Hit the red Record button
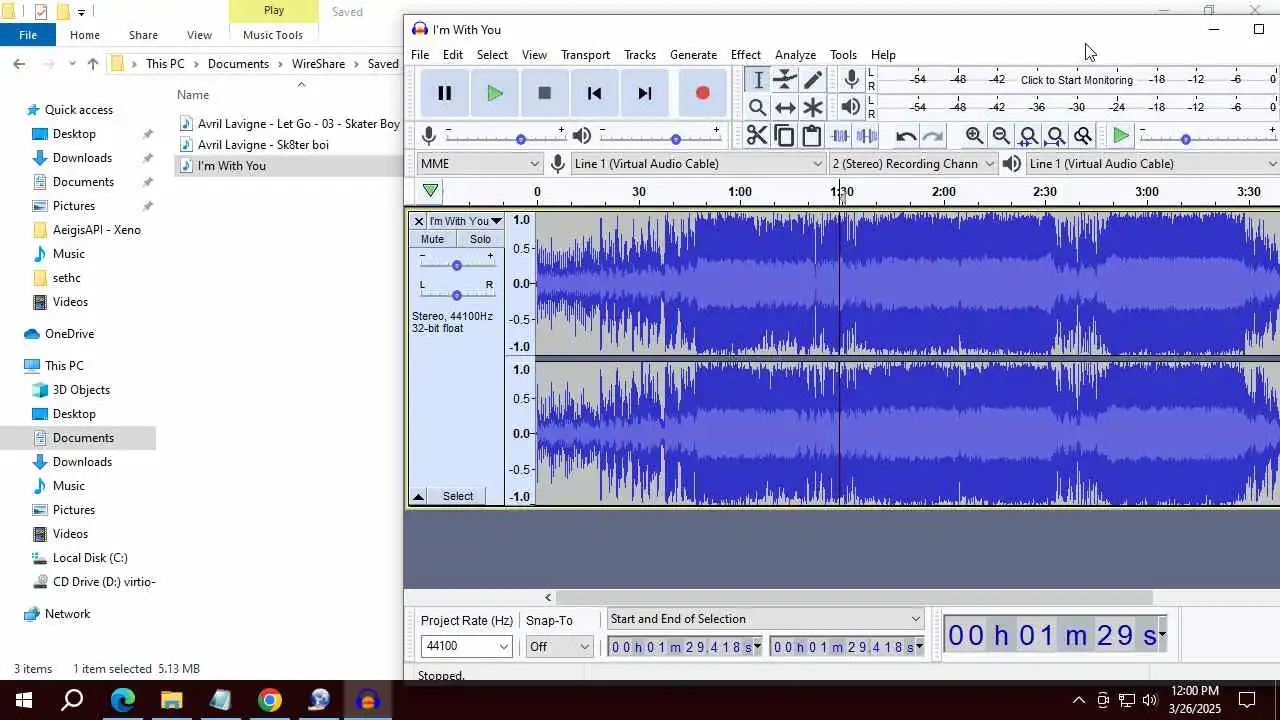The width and height of the screenshot is (1280, 720). pos(702,93)
